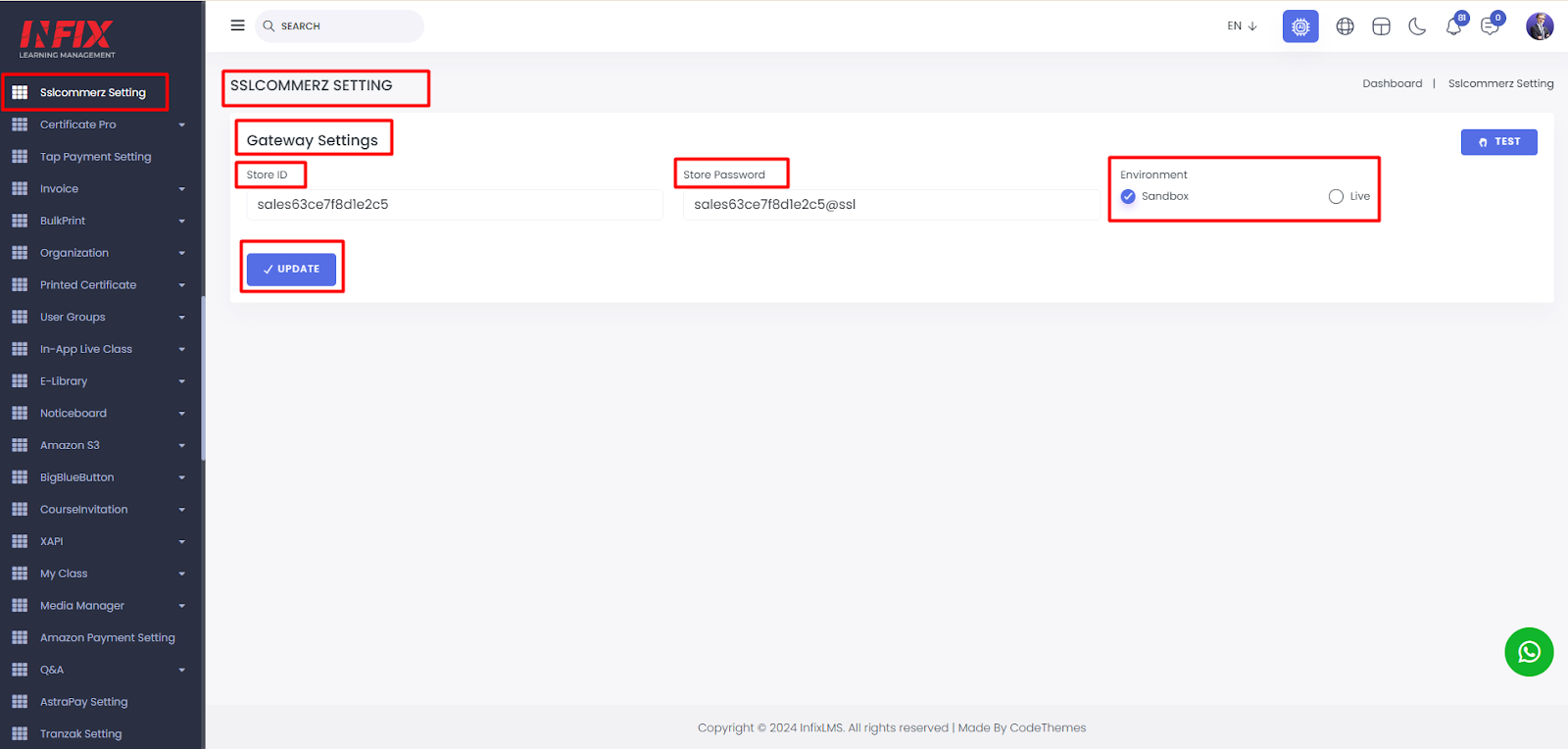Viewport: 1568px width, 749px height.
Task: Click grid icon beside Tap Payment Setting
Action: tap(20, 157)
